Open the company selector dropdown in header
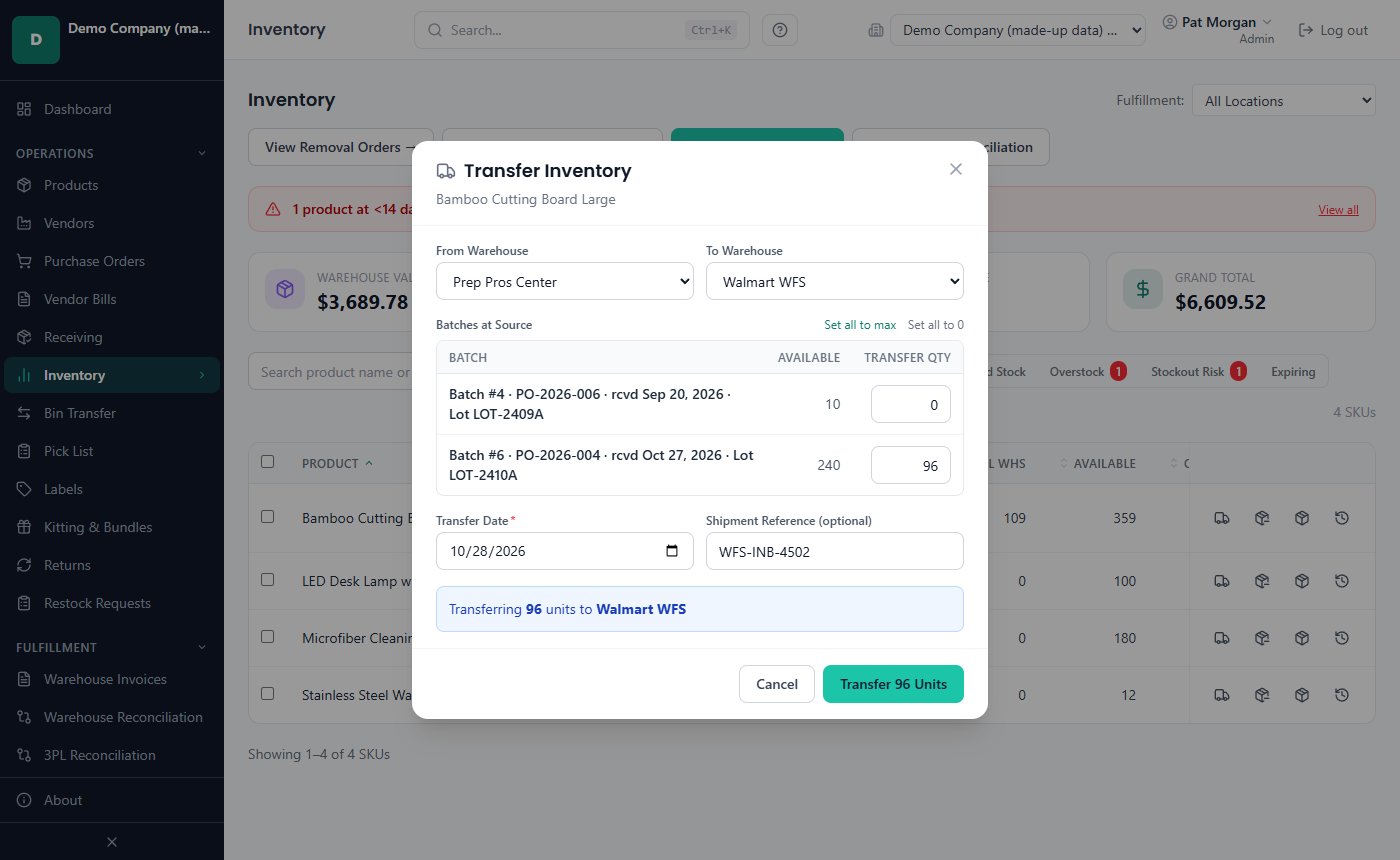Screen dimensions: 1400x860 (x=1018, y=30)
